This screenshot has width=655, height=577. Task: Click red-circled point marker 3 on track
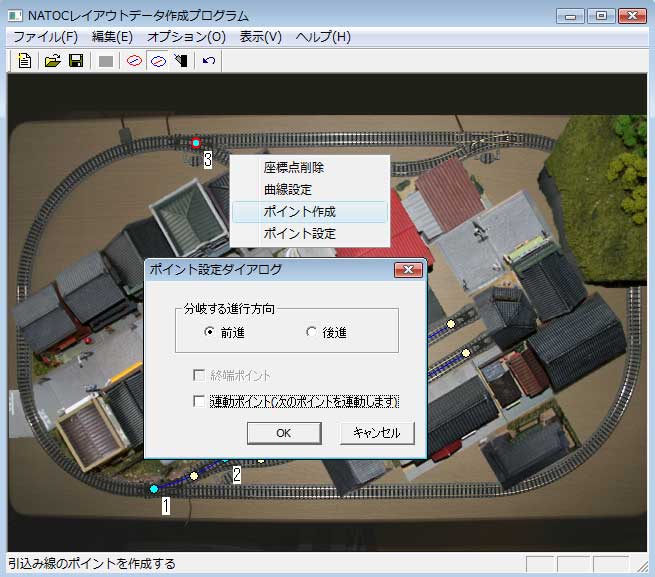click(196, 143)
